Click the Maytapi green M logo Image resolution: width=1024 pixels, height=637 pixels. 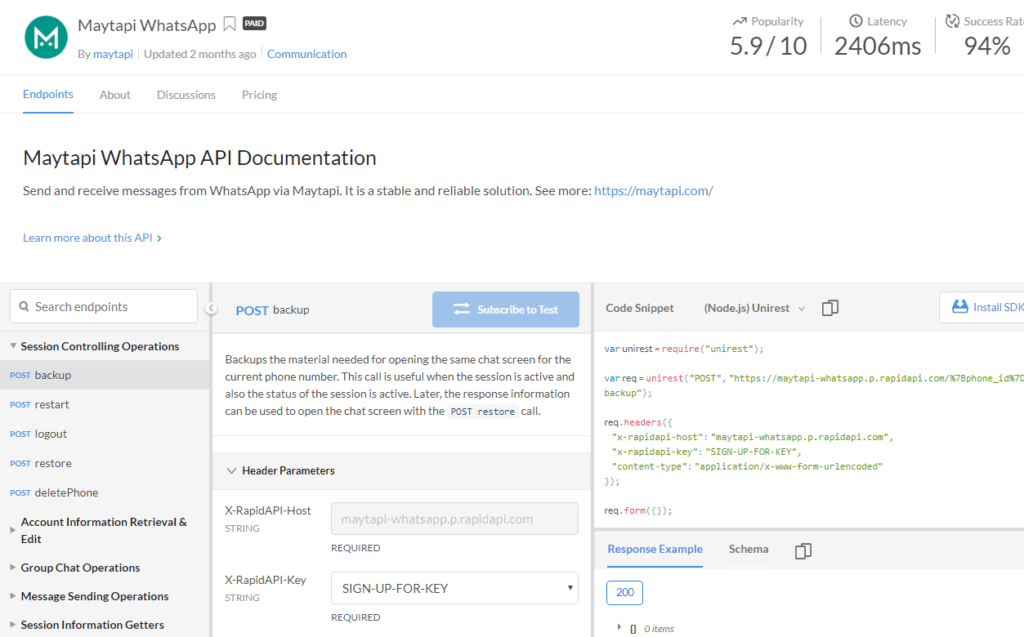pyautogui.click(x=46, y=37)
